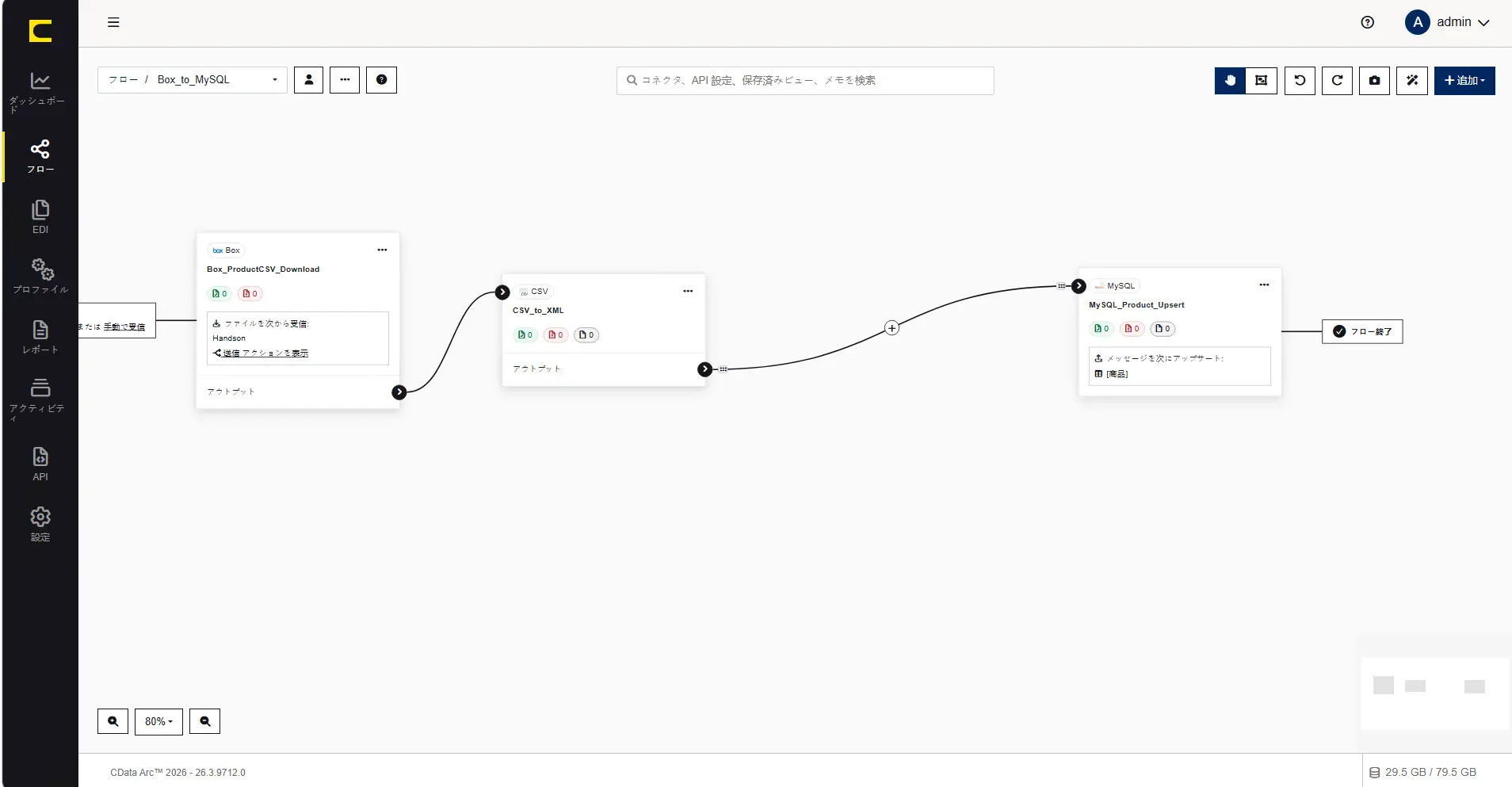Take a snapshot with the camera button

pos(1374,80)
